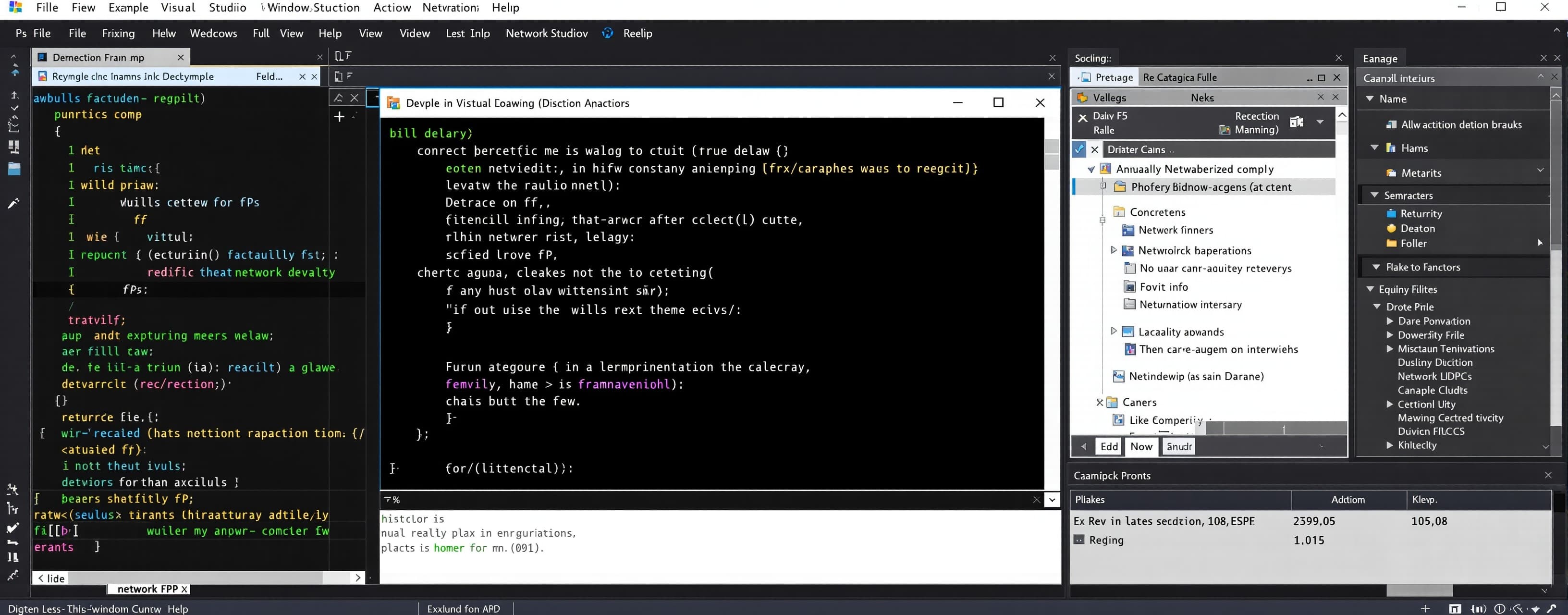Click the output pane dropdown arrow
1568x615 pixels.
point(1052,500)
